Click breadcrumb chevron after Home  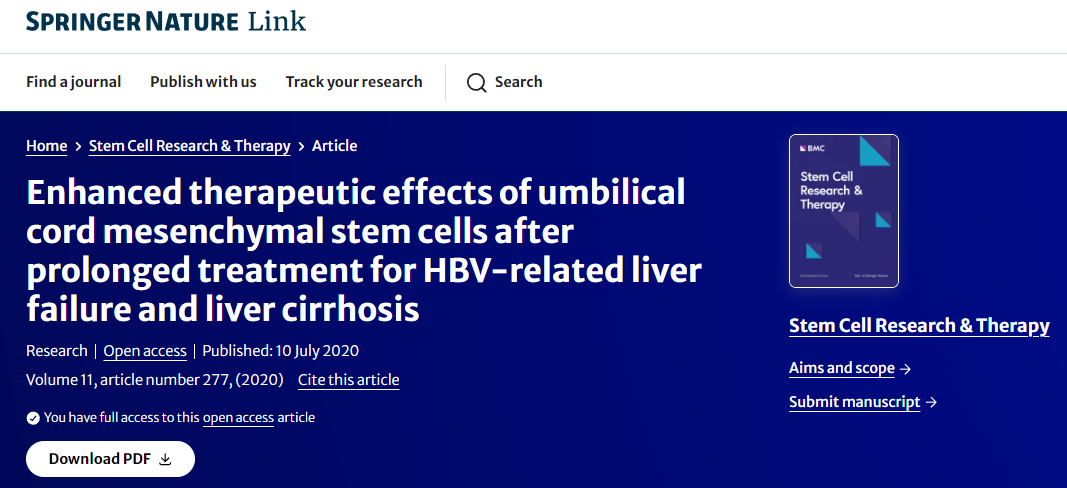point(78,147)
